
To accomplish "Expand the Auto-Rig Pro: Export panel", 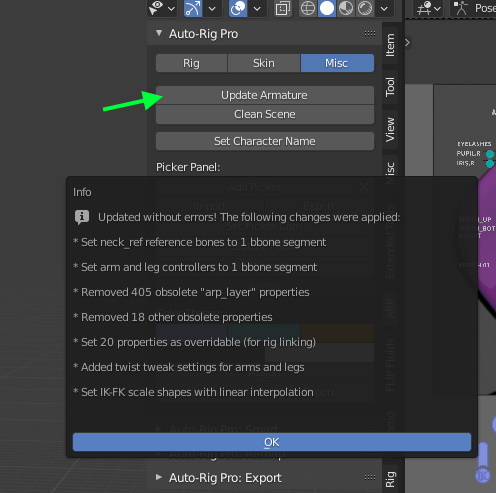I will tap(159, 477).
